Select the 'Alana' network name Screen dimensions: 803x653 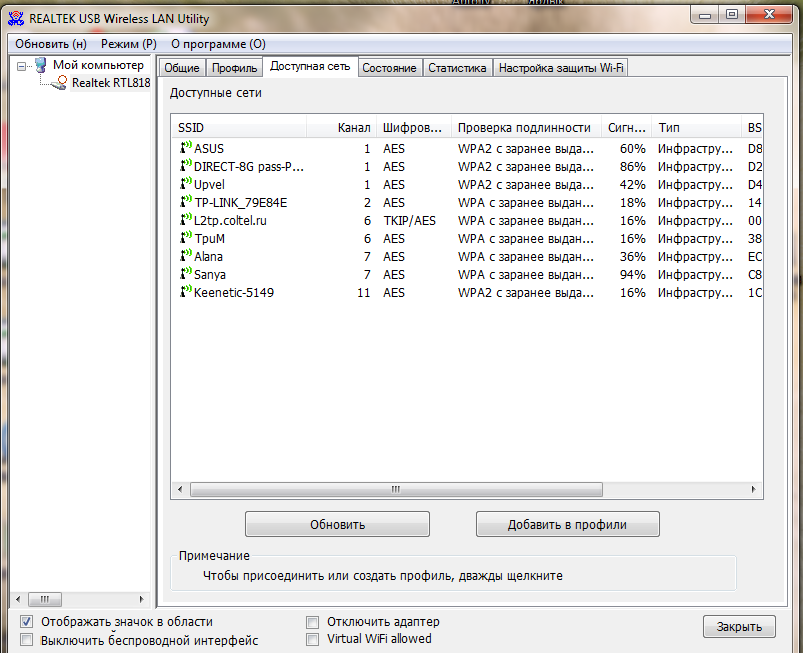point(208,256)
